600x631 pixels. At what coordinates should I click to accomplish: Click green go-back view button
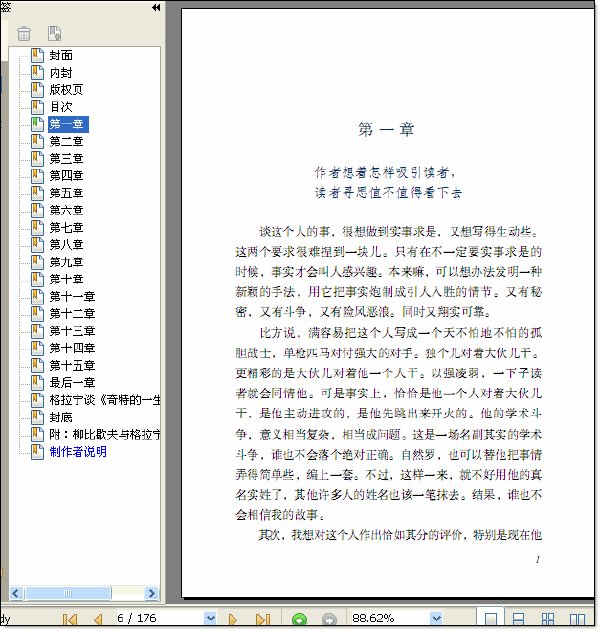[299, 619]
